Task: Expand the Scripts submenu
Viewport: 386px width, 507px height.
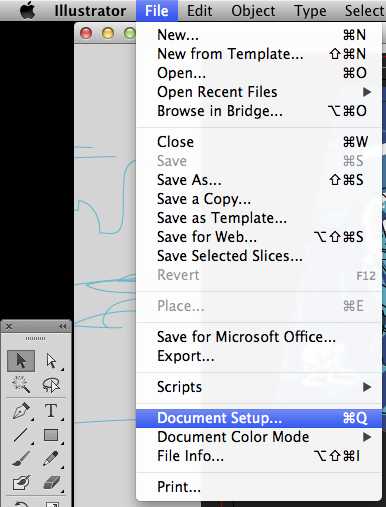Action: point(259,387)
